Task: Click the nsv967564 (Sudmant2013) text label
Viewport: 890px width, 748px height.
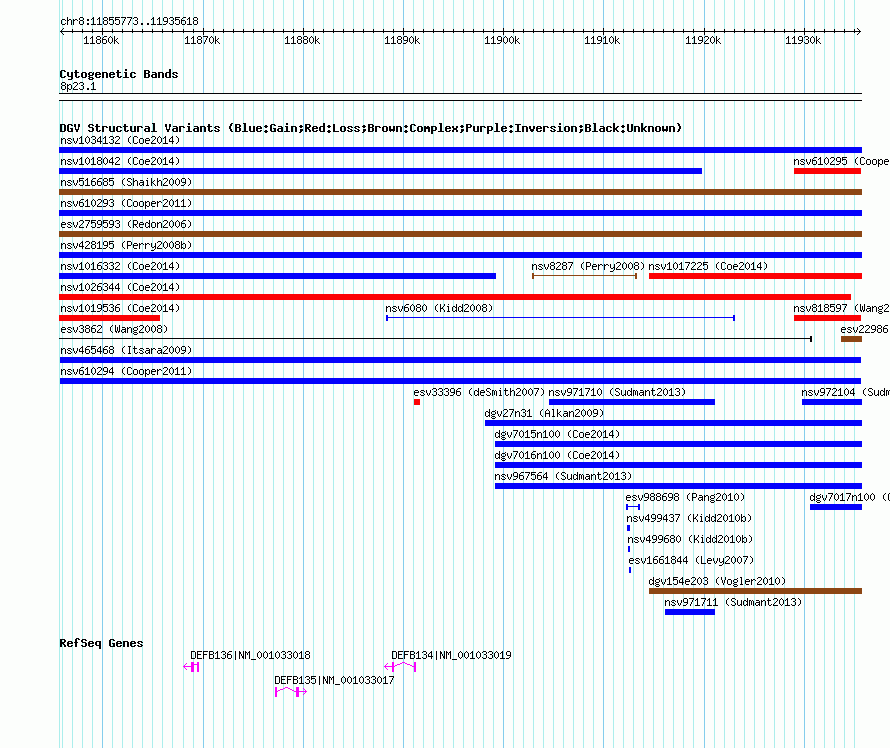Action: tap(563, 476)
